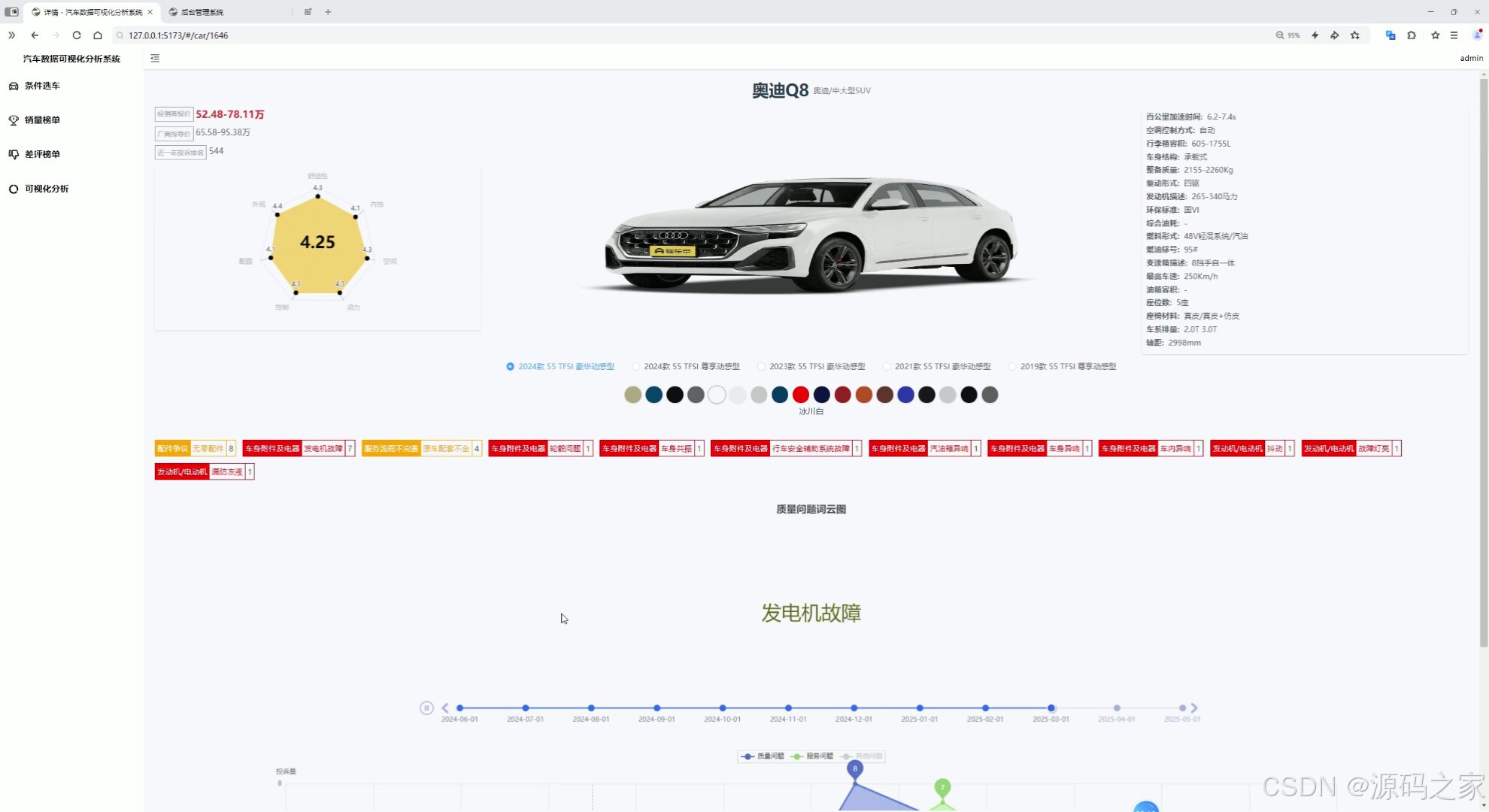Toggle the 服务问题 legend series
Image resolution: width=1489 pixels, height=812 pixels.
point(813,756)
